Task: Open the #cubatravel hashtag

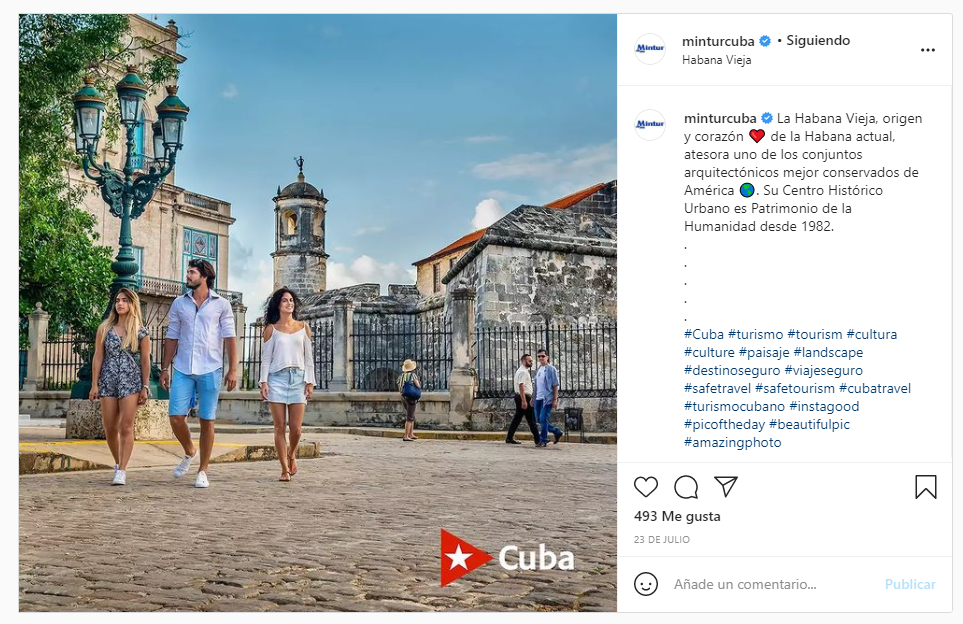Action: click(x=875, y=388)
